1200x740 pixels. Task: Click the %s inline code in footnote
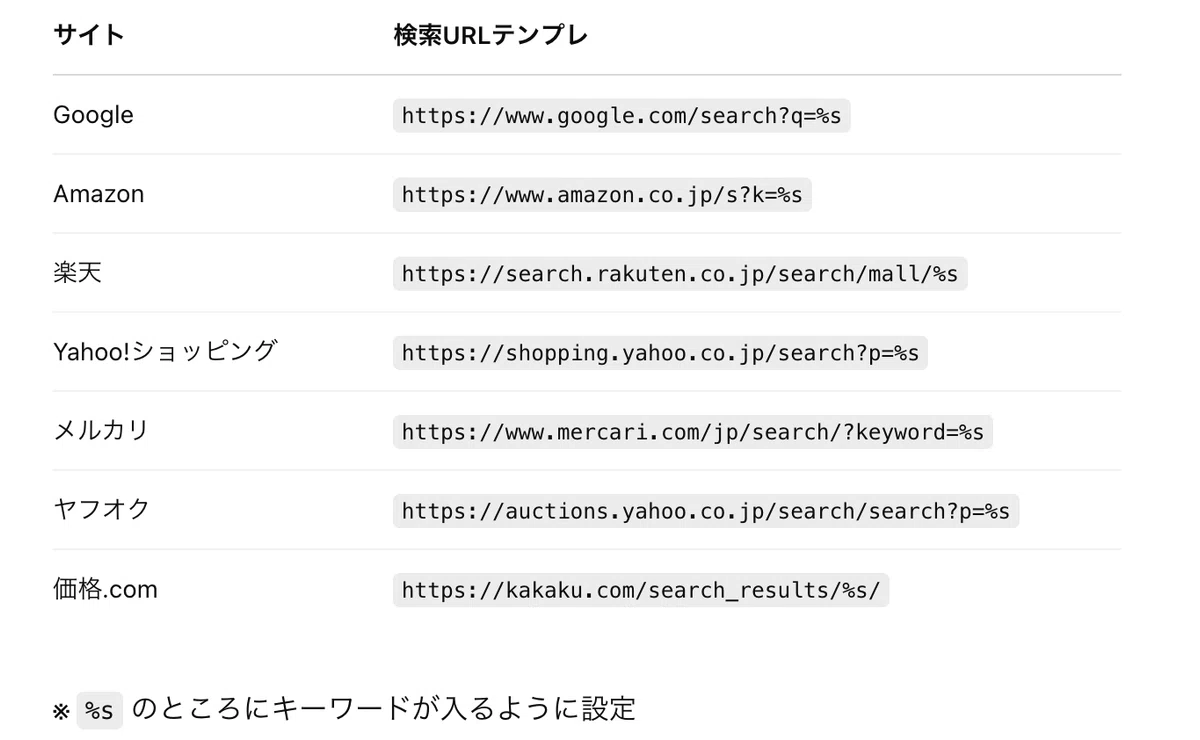point(100,711)
